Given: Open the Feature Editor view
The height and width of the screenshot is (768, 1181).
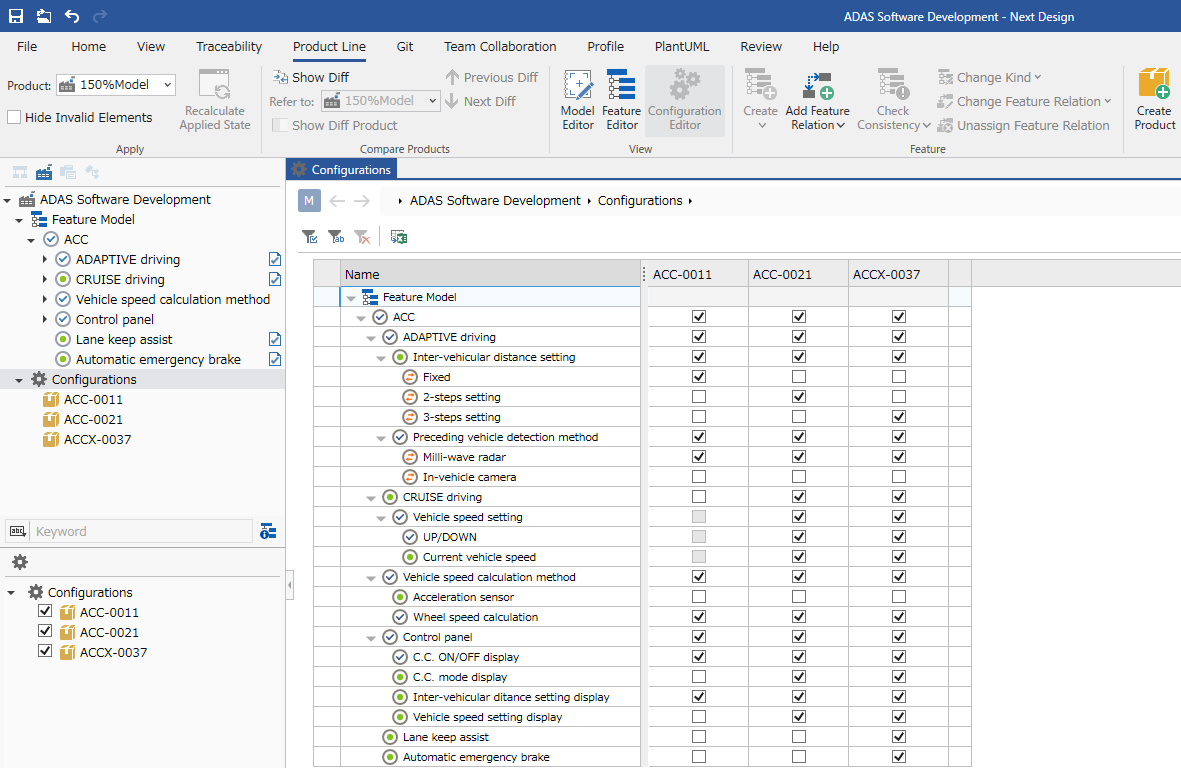Looking at the screenshot, I should click(621, 100).
